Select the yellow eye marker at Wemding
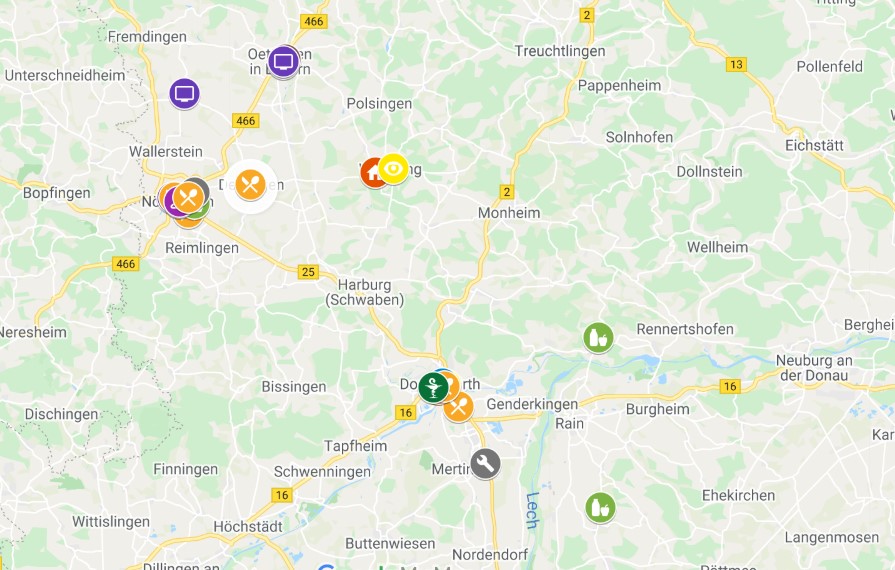Screen dimensions: 895x570 (x=393, y=168)
